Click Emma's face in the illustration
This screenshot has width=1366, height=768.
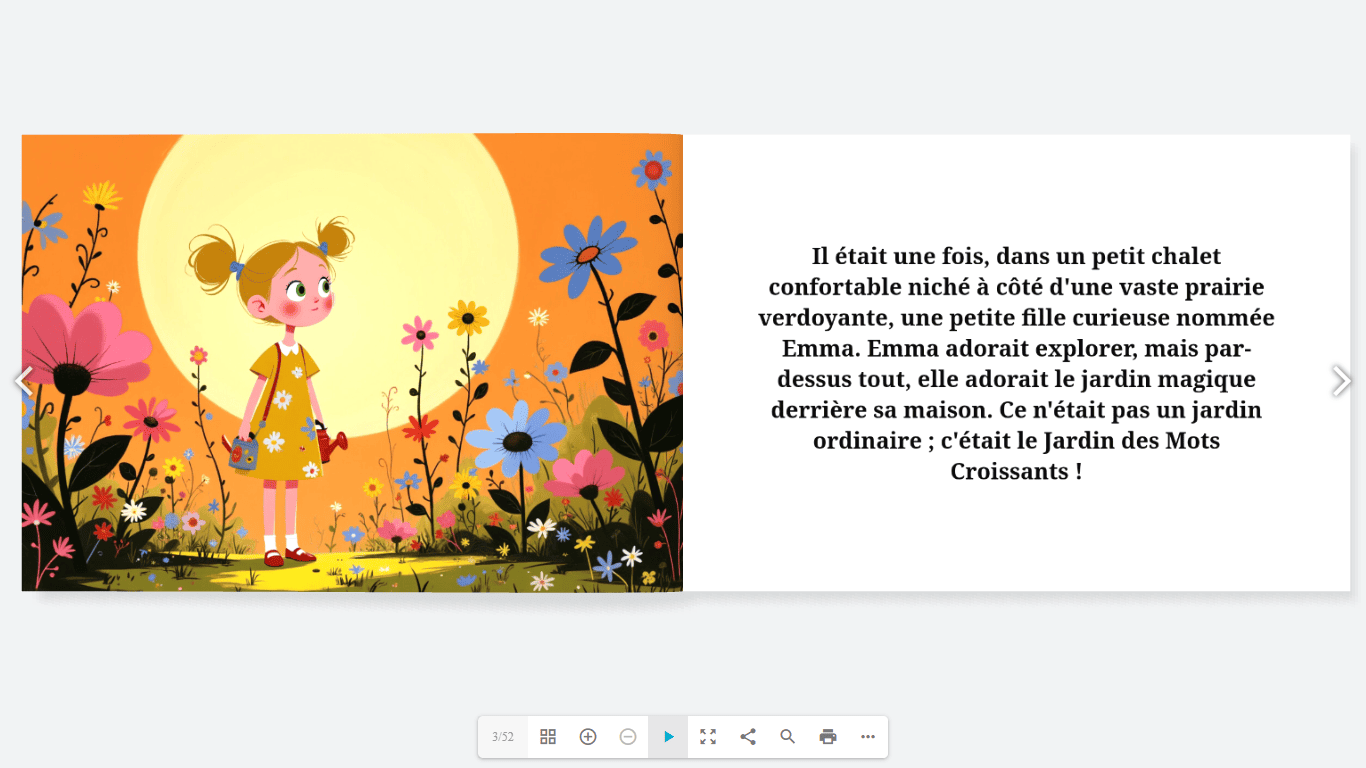tap(298, 290)
